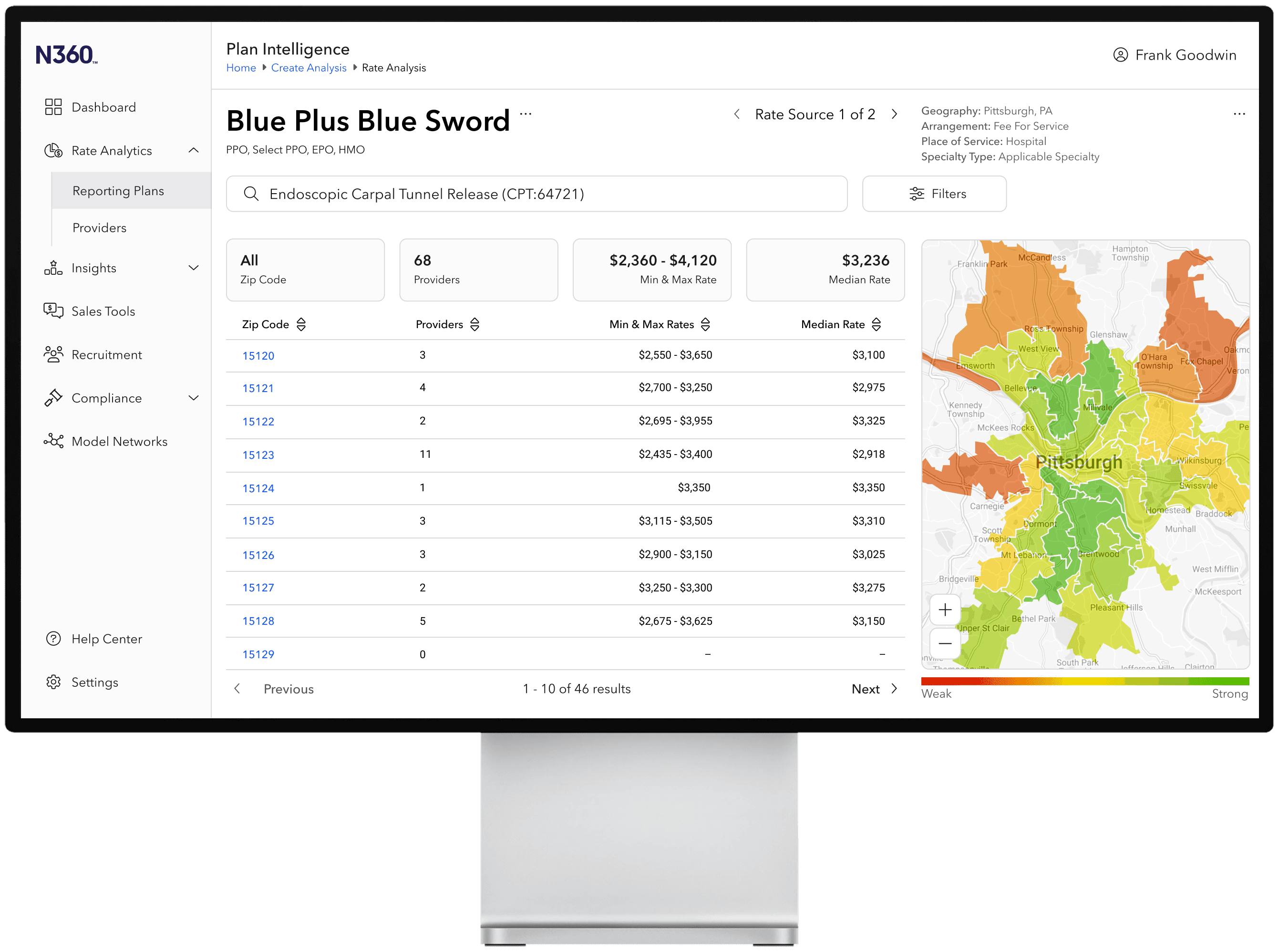Toggle sort on Providers column

point(474,324)
